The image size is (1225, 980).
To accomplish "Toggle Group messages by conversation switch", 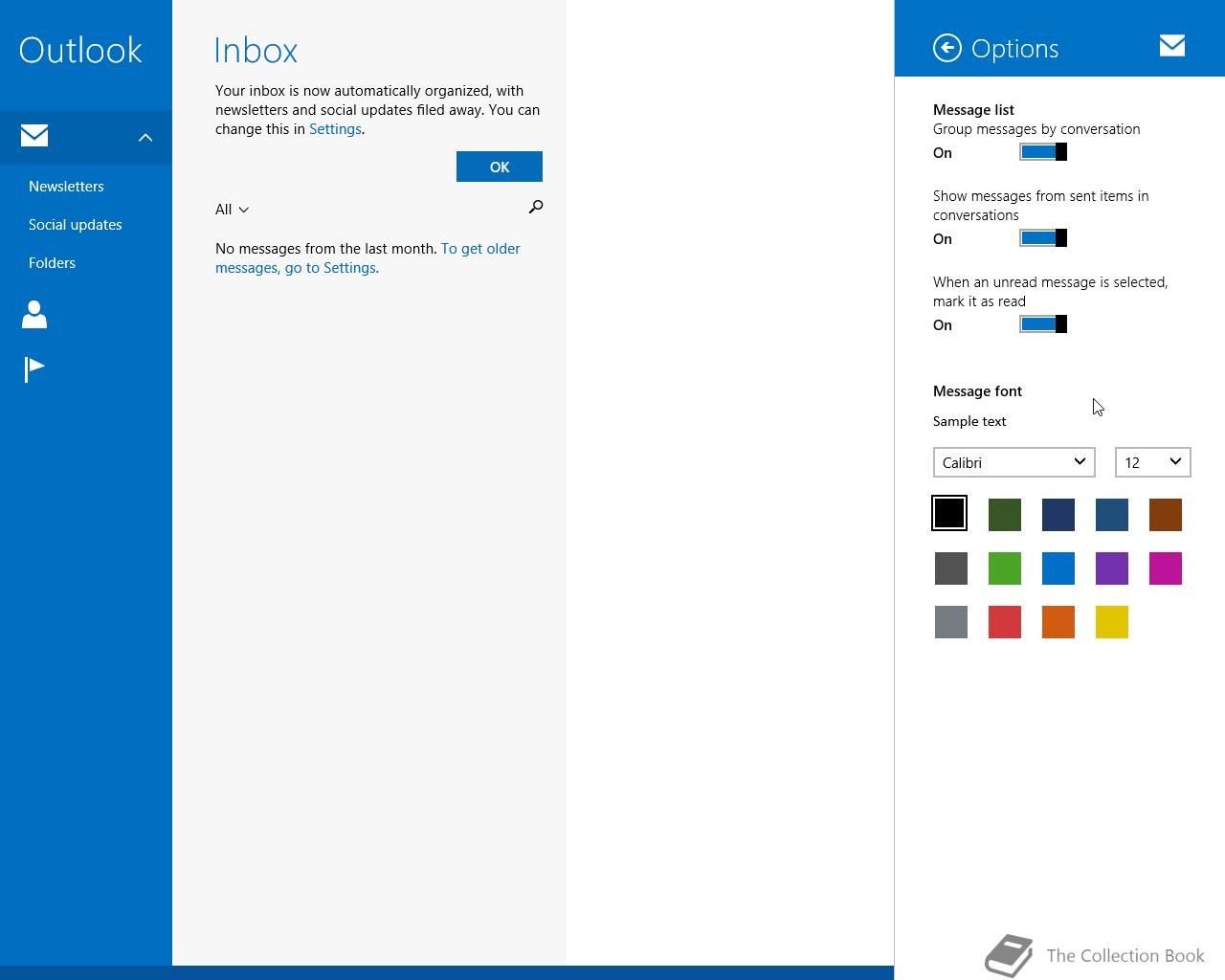I will (x=1043, y=152).
